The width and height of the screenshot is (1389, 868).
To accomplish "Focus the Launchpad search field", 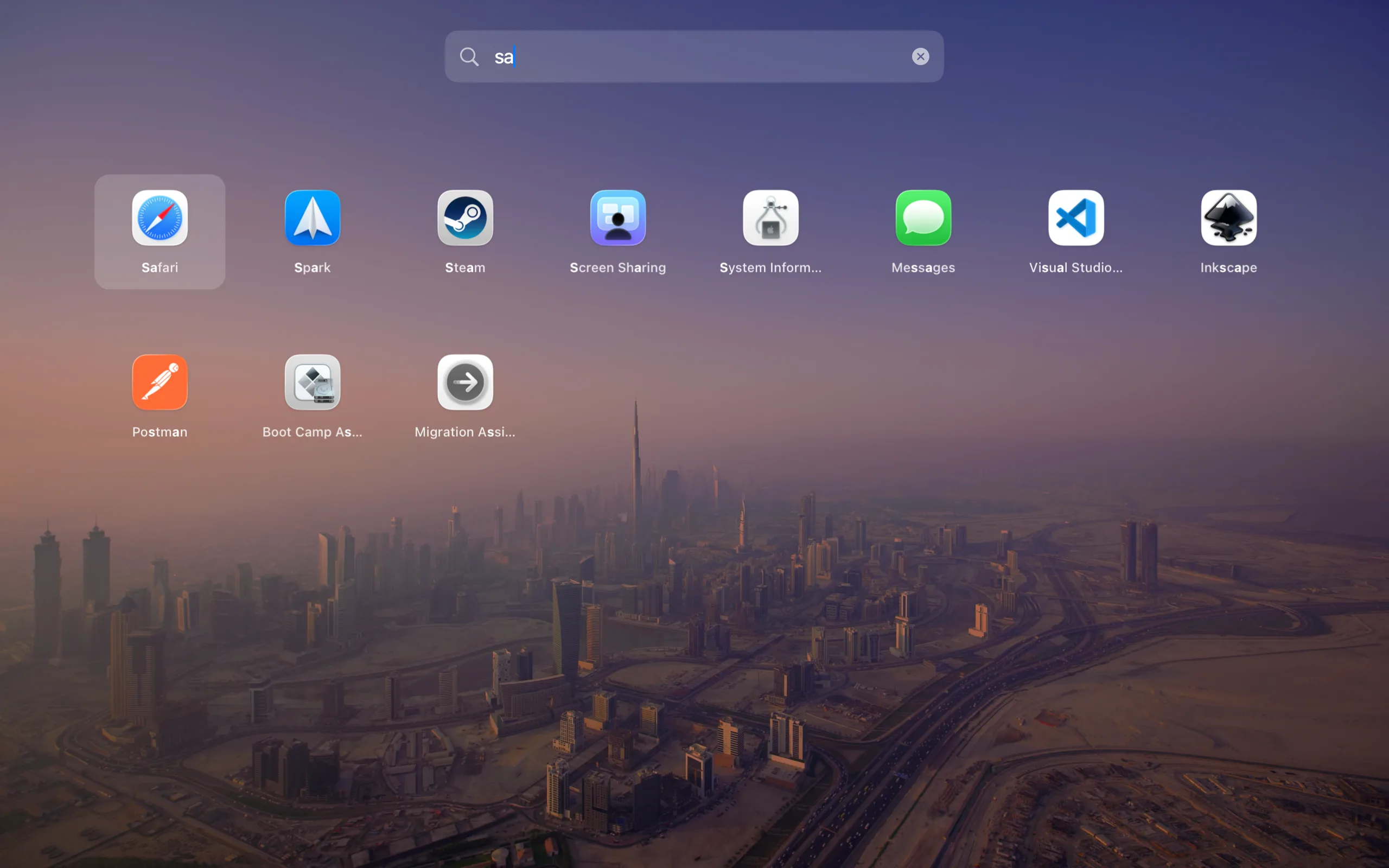I will (694, 56).
